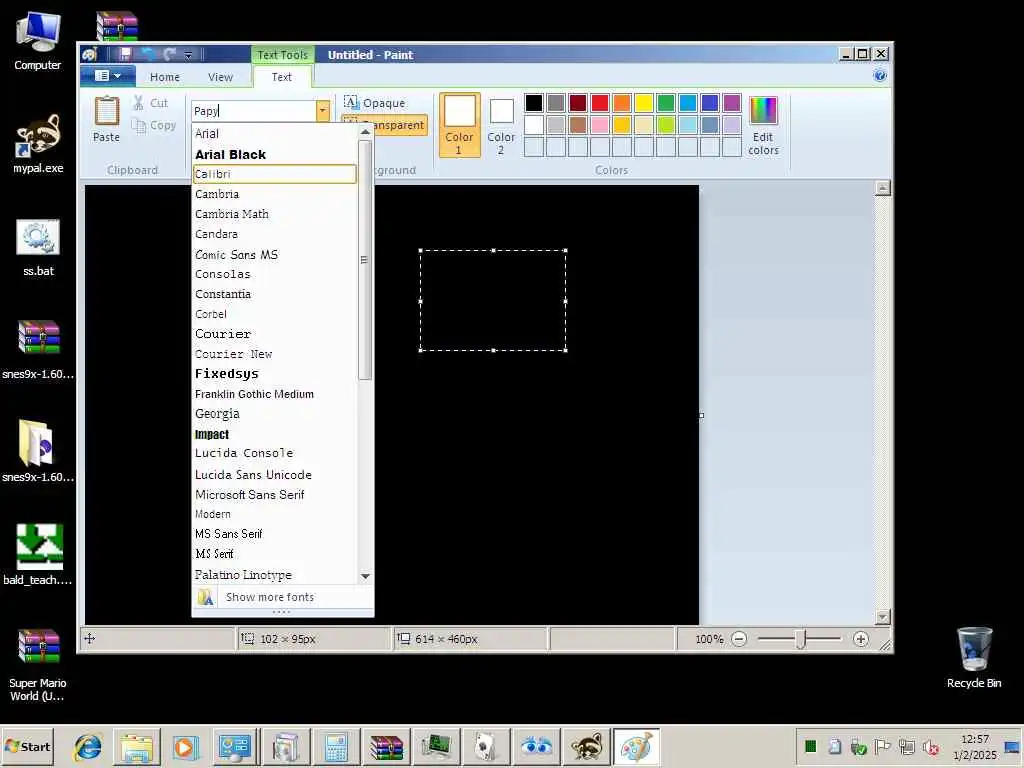
Task: Pick the green swatch in the top palette row
Action: (666, 103)
